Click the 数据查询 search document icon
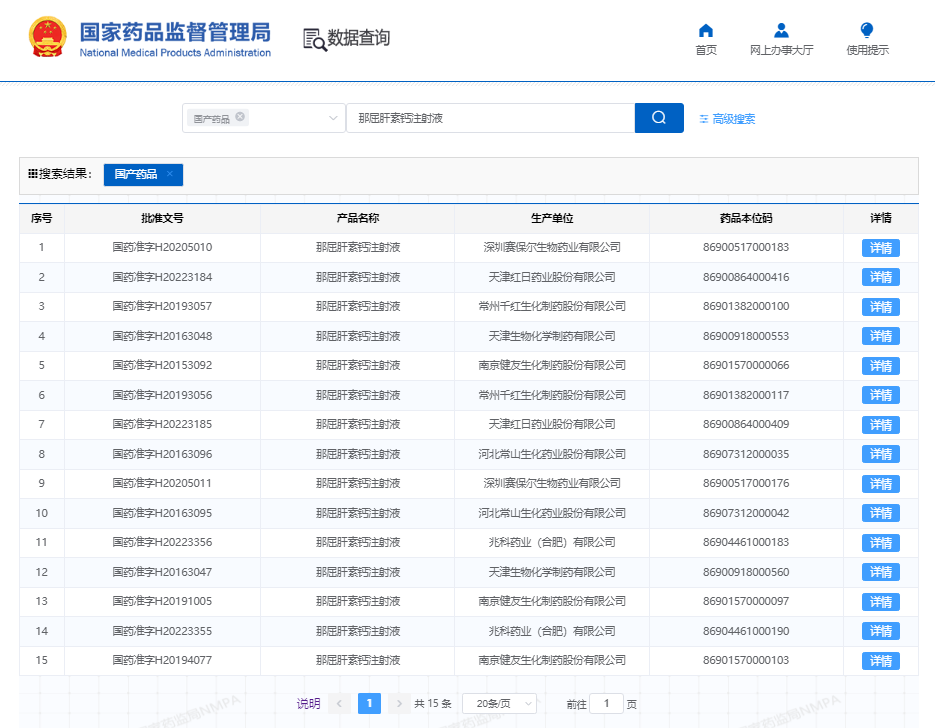This screenshot has width=935, height=728. (314, 39)
